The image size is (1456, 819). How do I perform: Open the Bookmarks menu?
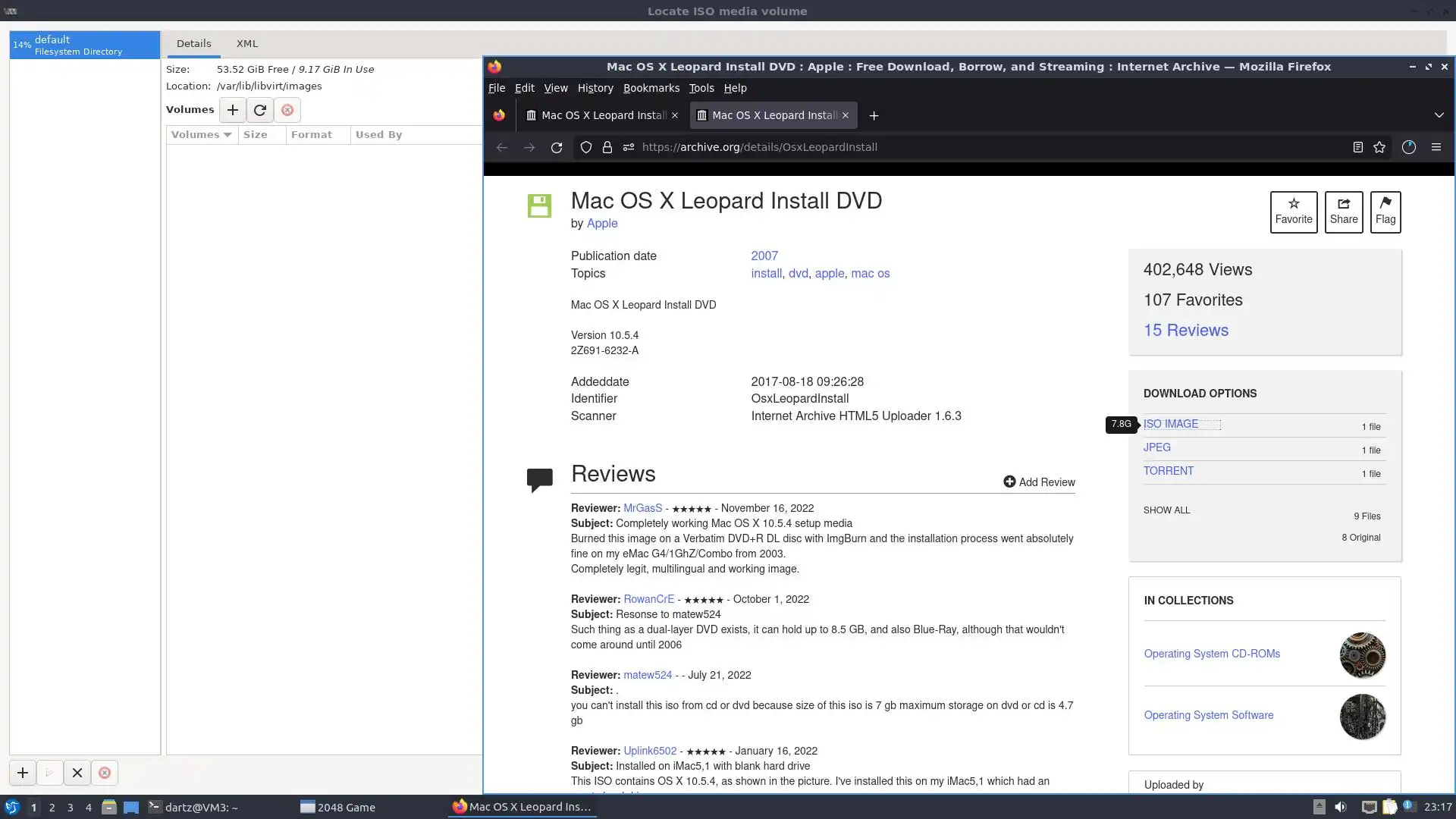[651, 88]
